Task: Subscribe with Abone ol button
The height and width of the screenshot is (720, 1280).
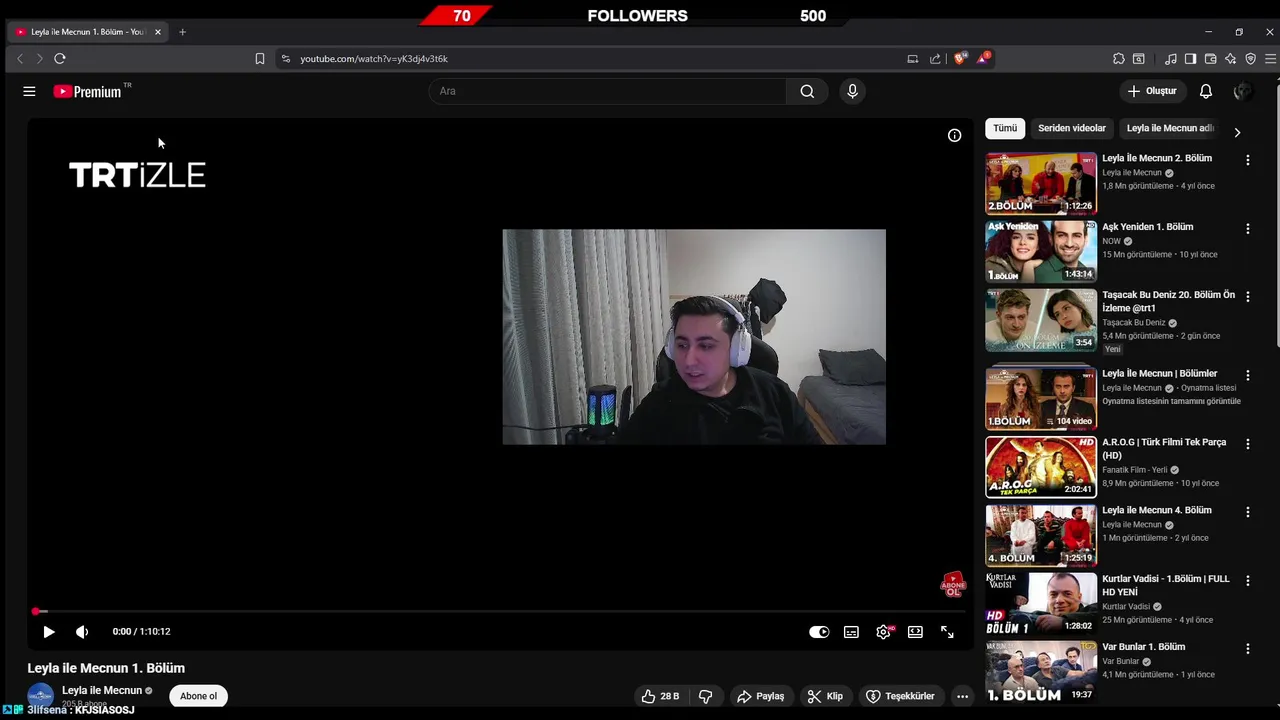Action: click(x=198, y=696)
